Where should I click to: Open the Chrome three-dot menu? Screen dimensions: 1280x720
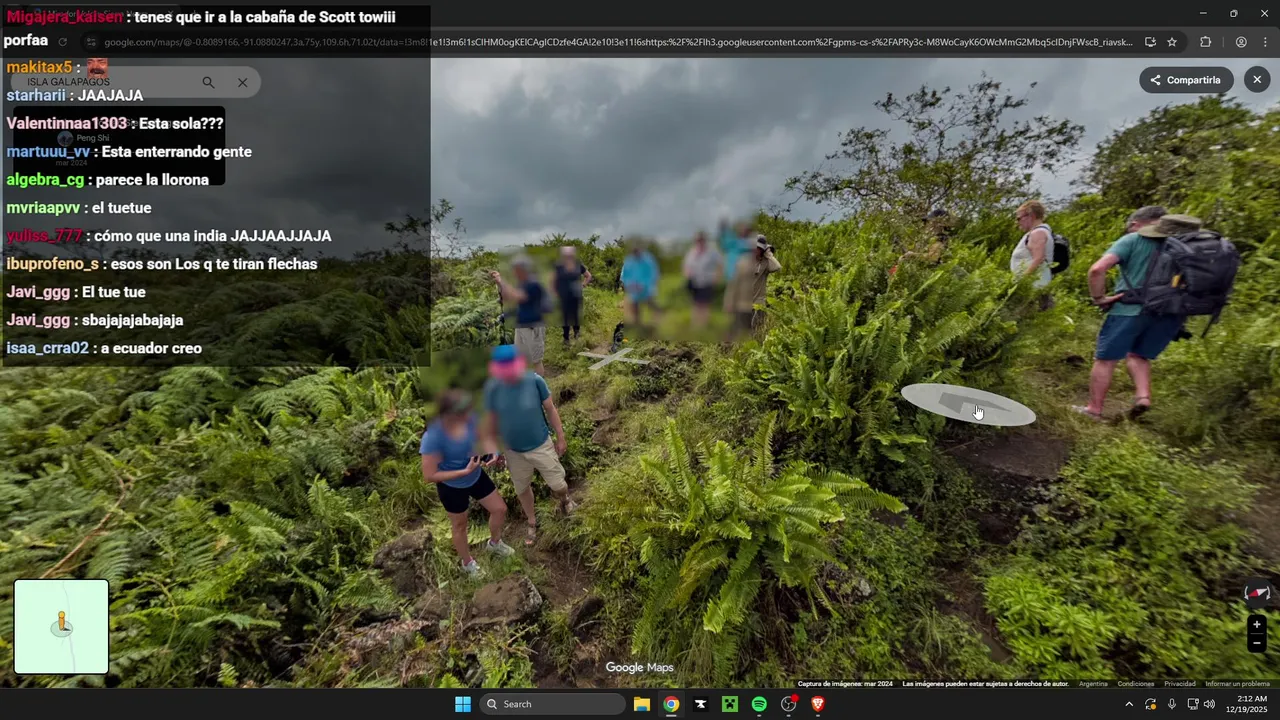click(1265, 42)
